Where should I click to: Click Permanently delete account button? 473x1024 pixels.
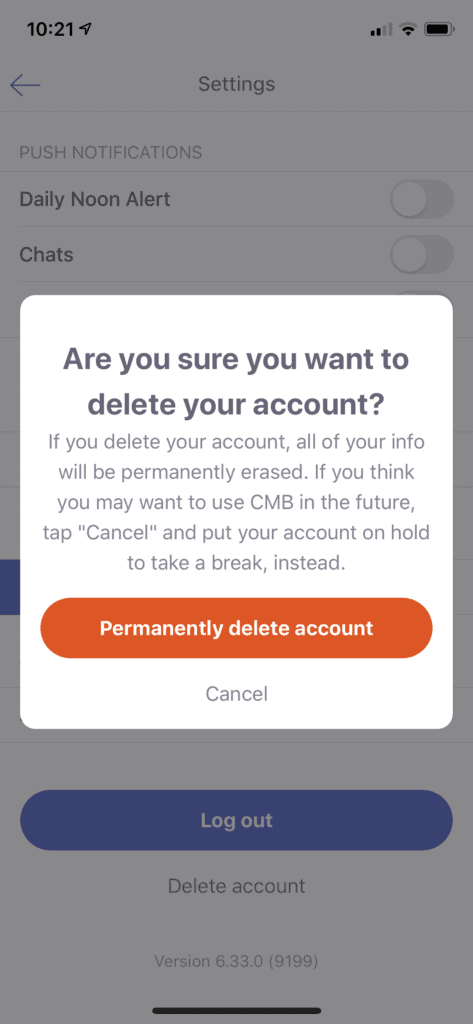tap(236, 628)
